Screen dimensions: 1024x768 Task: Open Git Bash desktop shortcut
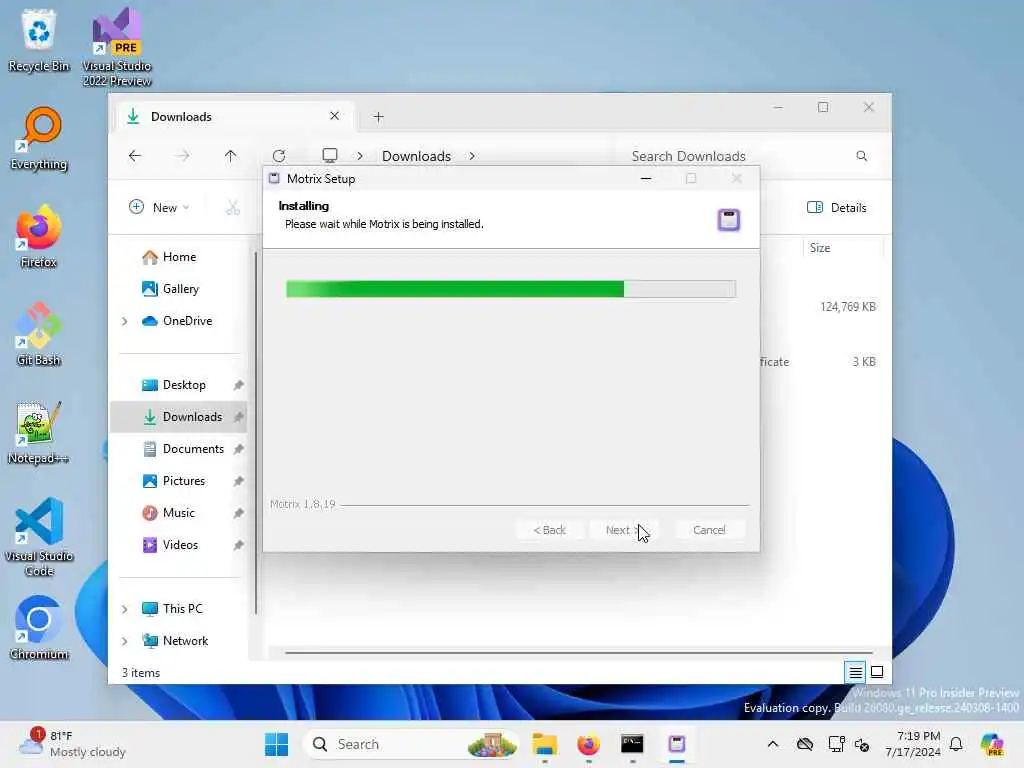tap(39, 334)
